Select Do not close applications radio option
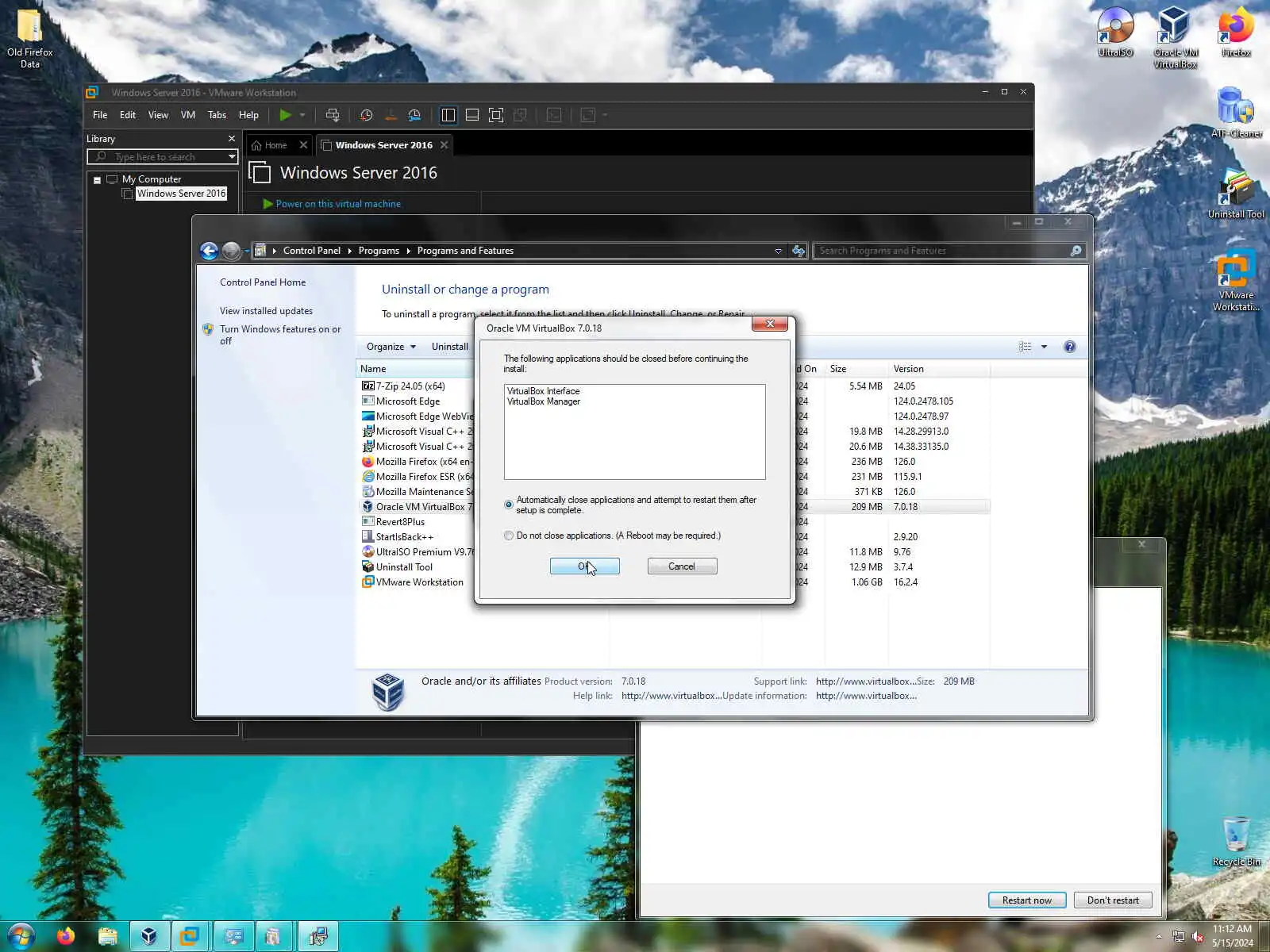This screenshot has width=1270, height=952. (509, 535)
